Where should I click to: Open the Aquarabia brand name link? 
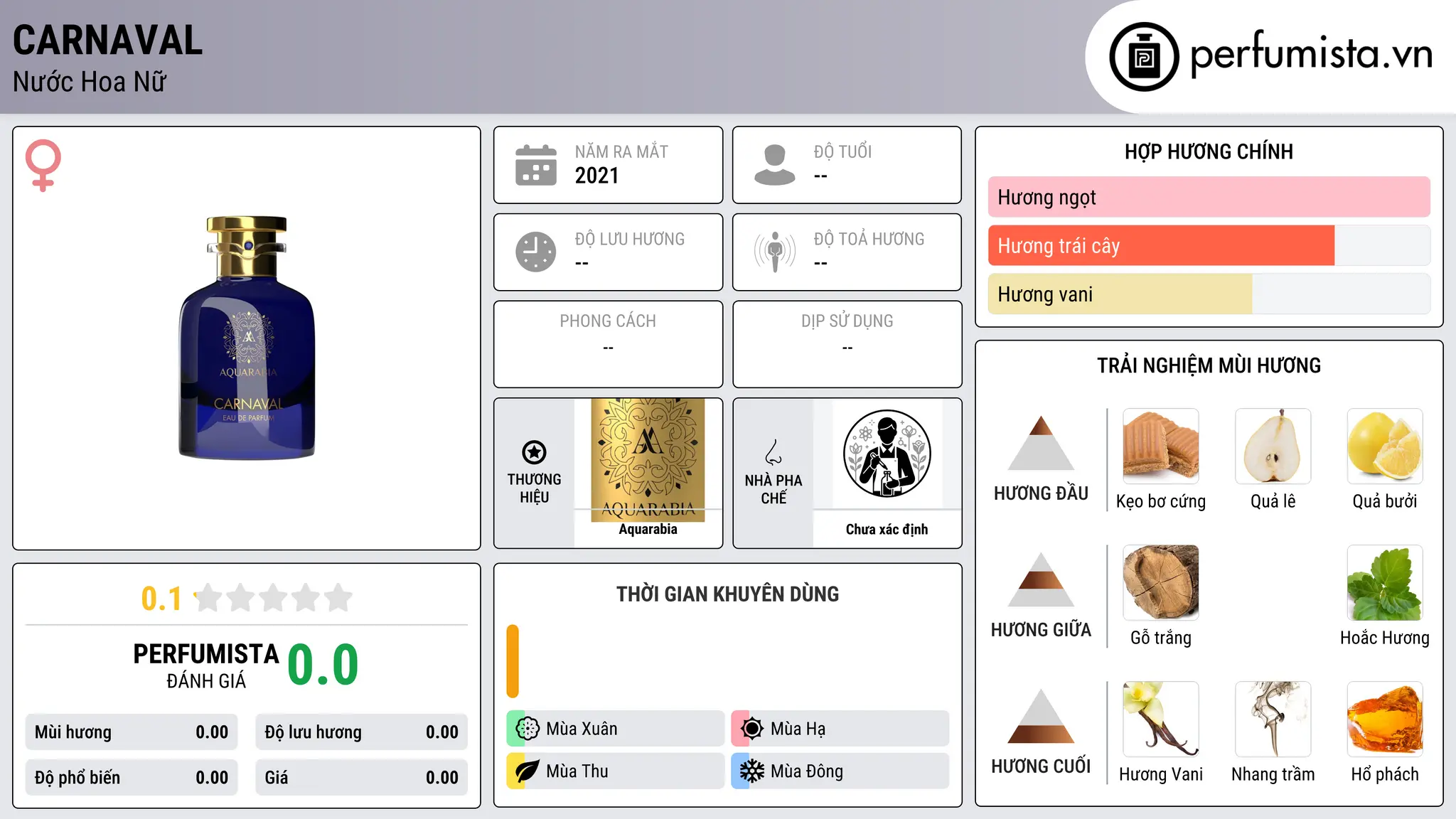tap(648, 529)
